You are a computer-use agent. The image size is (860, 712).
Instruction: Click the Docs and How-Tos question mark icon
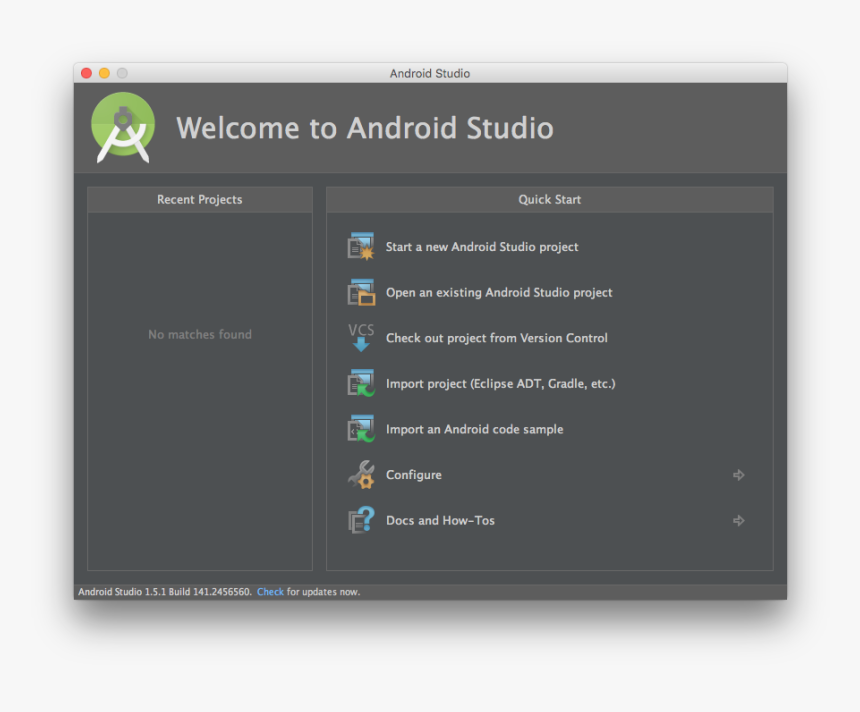pos(361,520)
